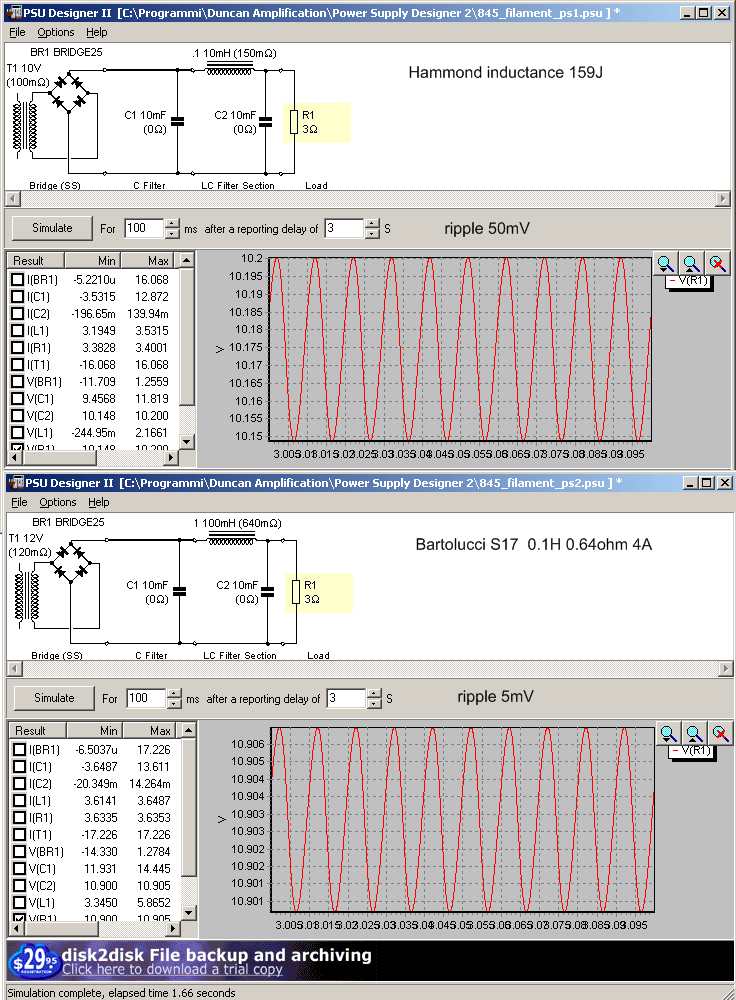Select C2 capacitor symbol in ps2 schematic
The height and width of the screenshot is (1000, 736).
pyautogui.click(x=268, y=591)
